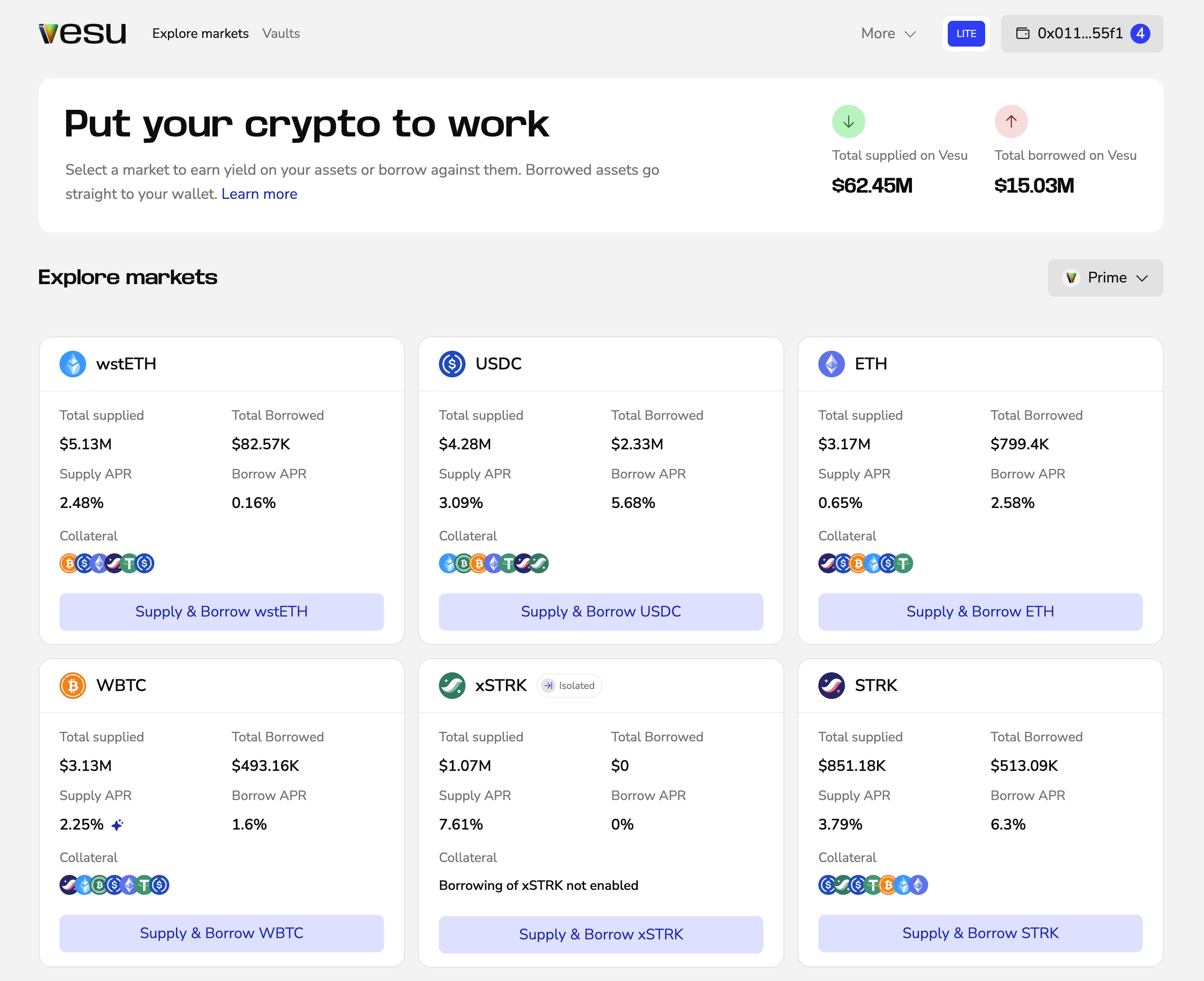1204x981 pixels.
Task: Click the $4.28M total supplied value
Action: (465, 444)
